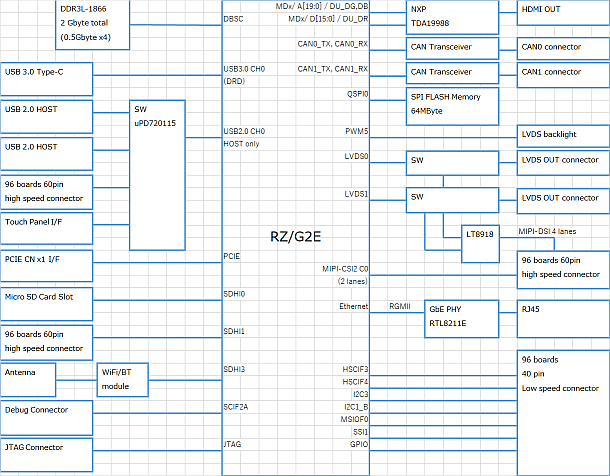Select the Micro SD Card Slot block
This screenshot has height=476, width=610.
pyautogui.click(x=48, y=297)
